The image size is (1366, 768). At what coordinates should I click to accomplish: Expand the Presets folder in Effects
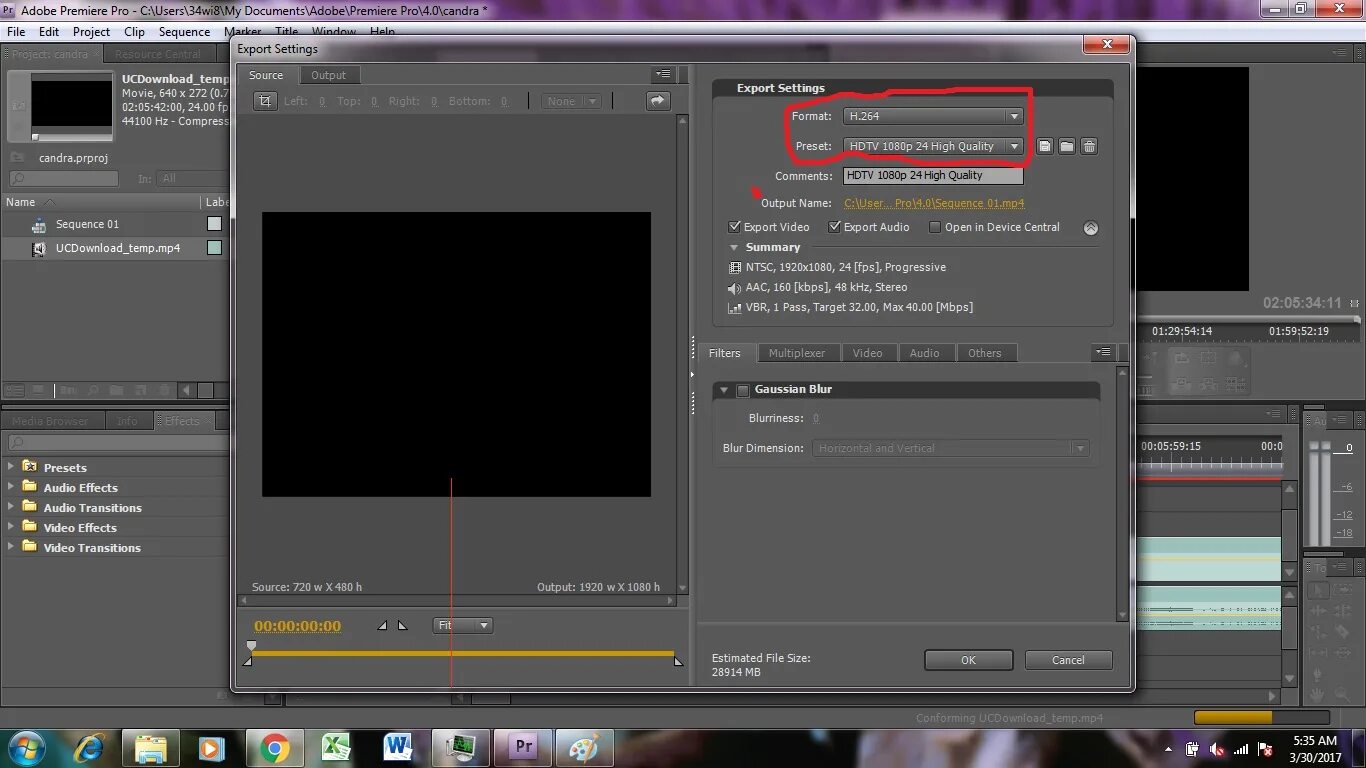point(10,467)
